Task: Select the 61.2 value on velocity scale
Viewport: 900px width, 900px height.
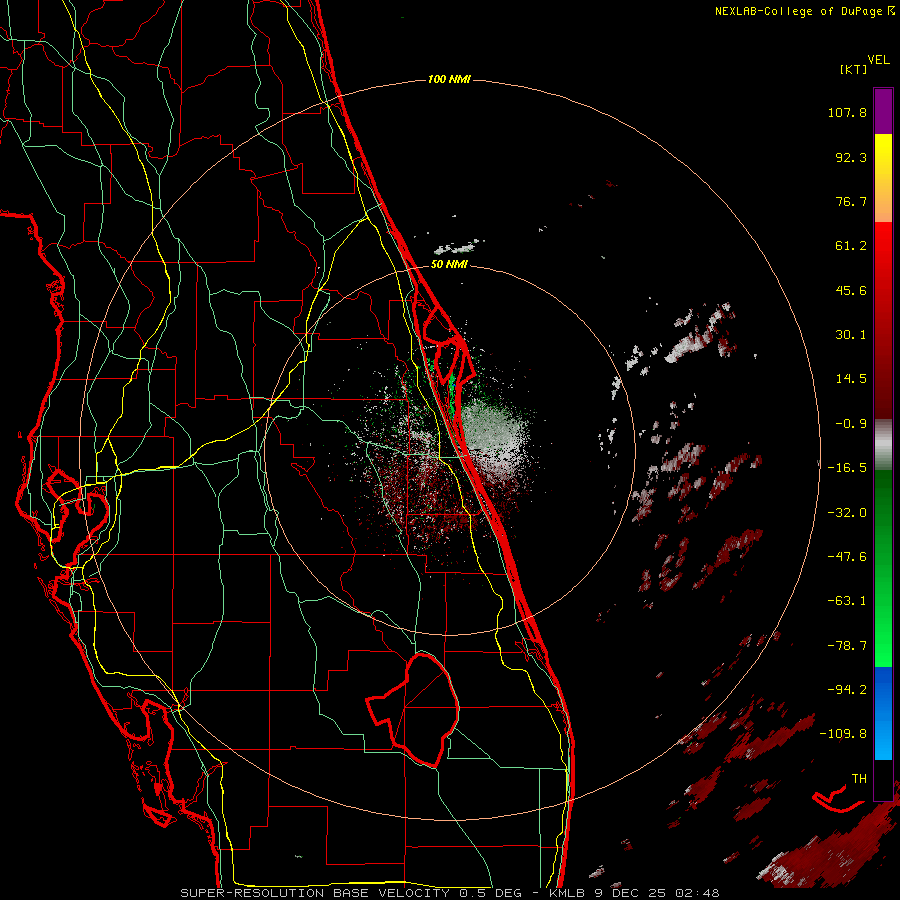Action: 851,246
